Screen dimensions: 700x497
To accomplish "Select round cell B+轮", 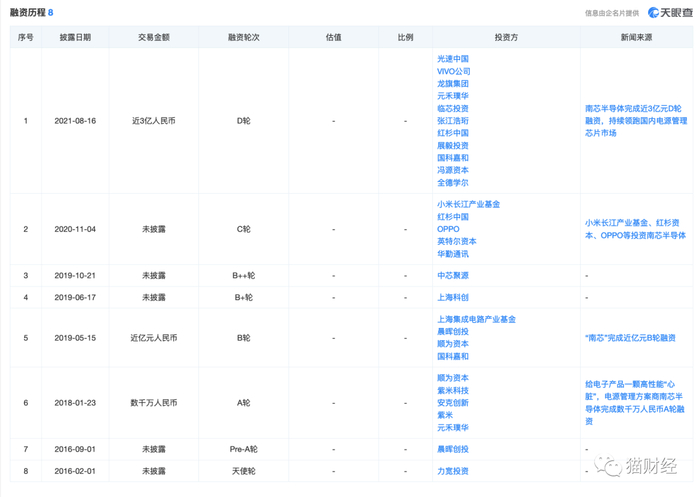I will (243, 297).
